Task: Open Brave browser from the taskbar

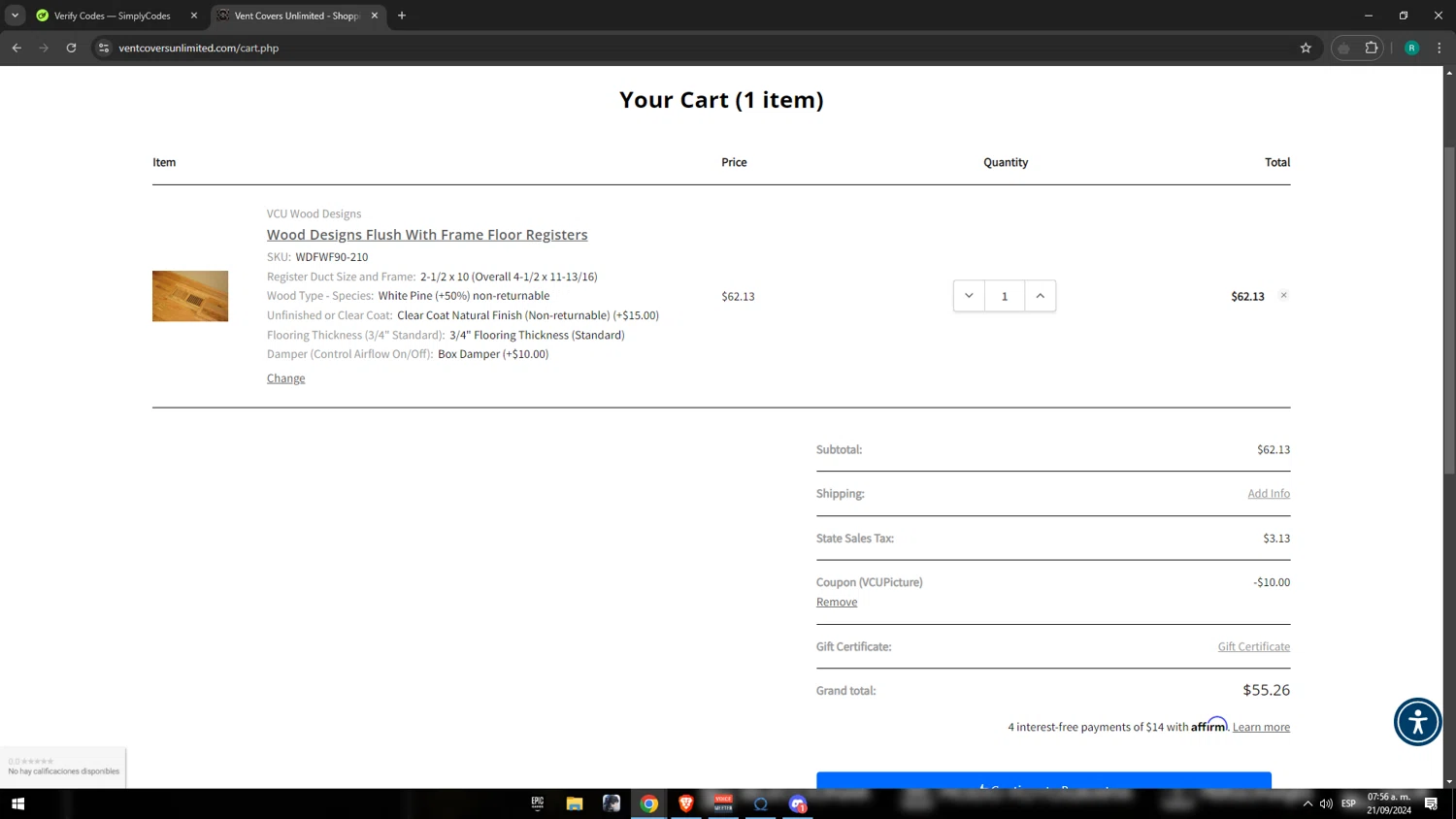Action: tap(686, 803)
